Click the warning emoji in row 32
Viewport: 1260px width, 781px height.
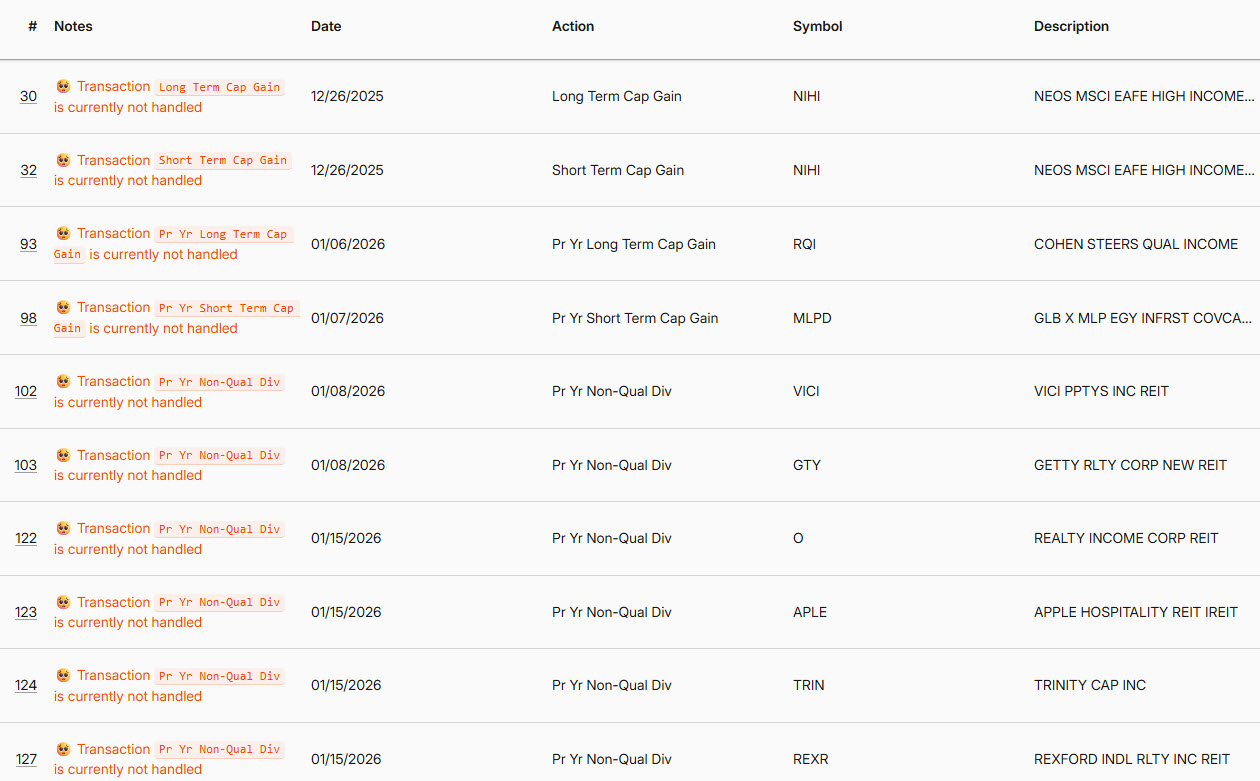(x=63, y=160)
